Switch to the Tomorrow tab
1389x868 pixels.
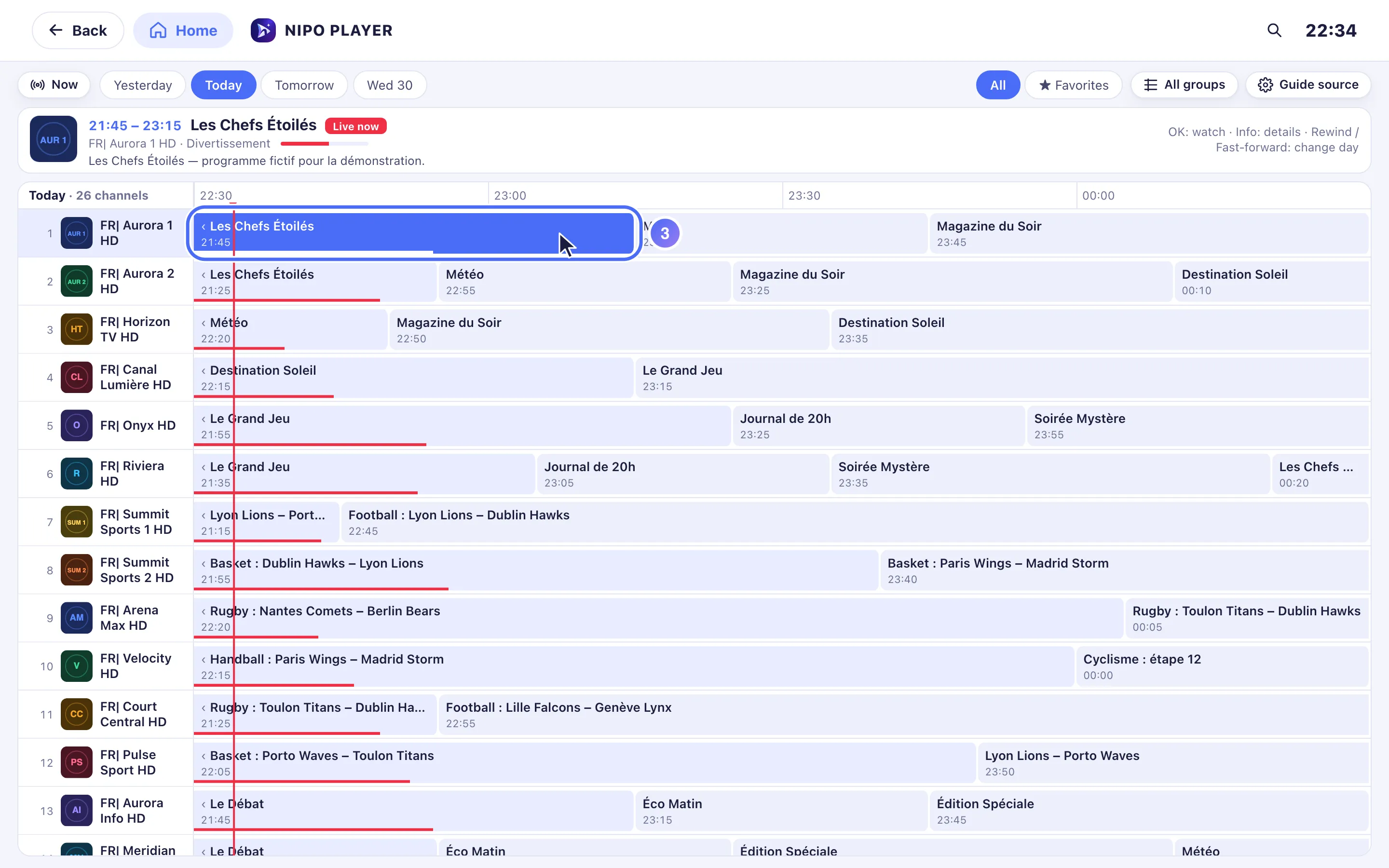[304, 85]
